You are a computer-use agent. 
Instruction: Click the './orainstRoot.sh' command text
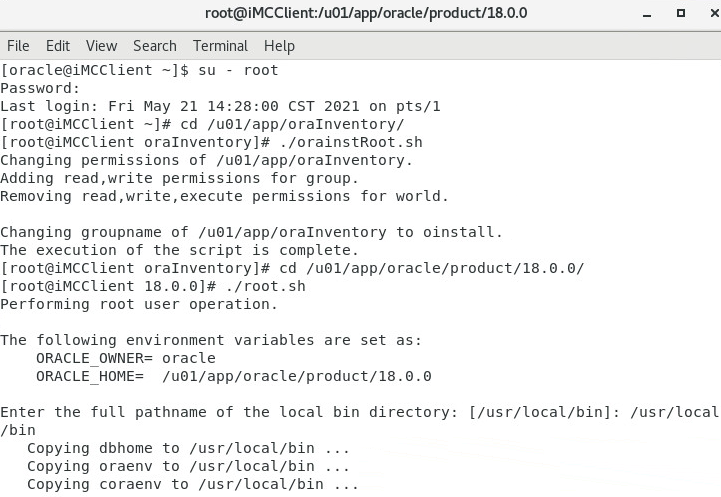351,142
